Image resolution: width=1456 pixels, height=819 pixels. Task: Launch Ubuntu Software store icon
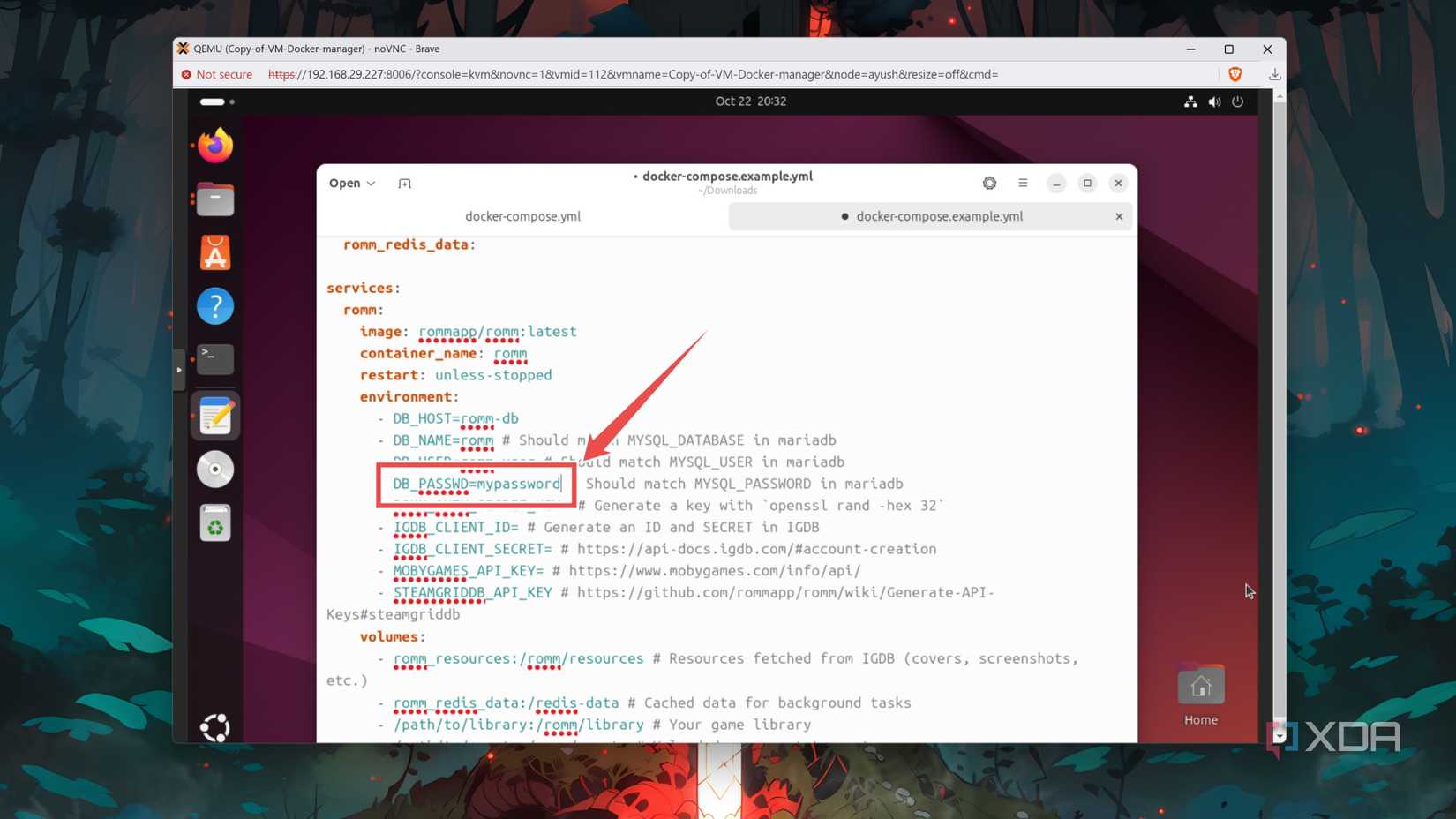(214, 253)
